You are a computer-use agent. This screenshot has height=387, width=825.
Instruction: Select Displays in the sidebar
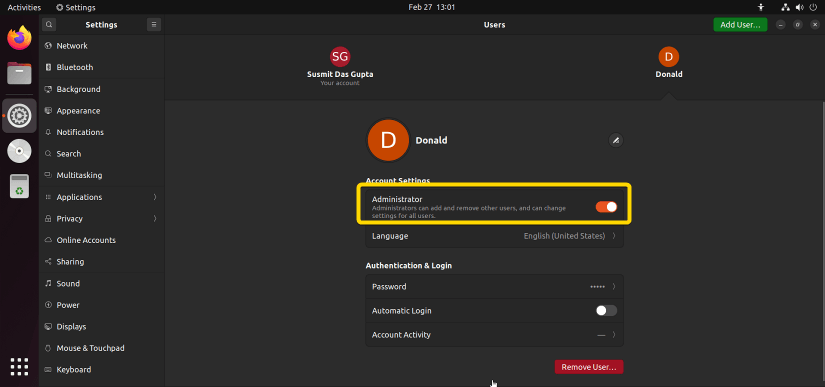point(102,327)
